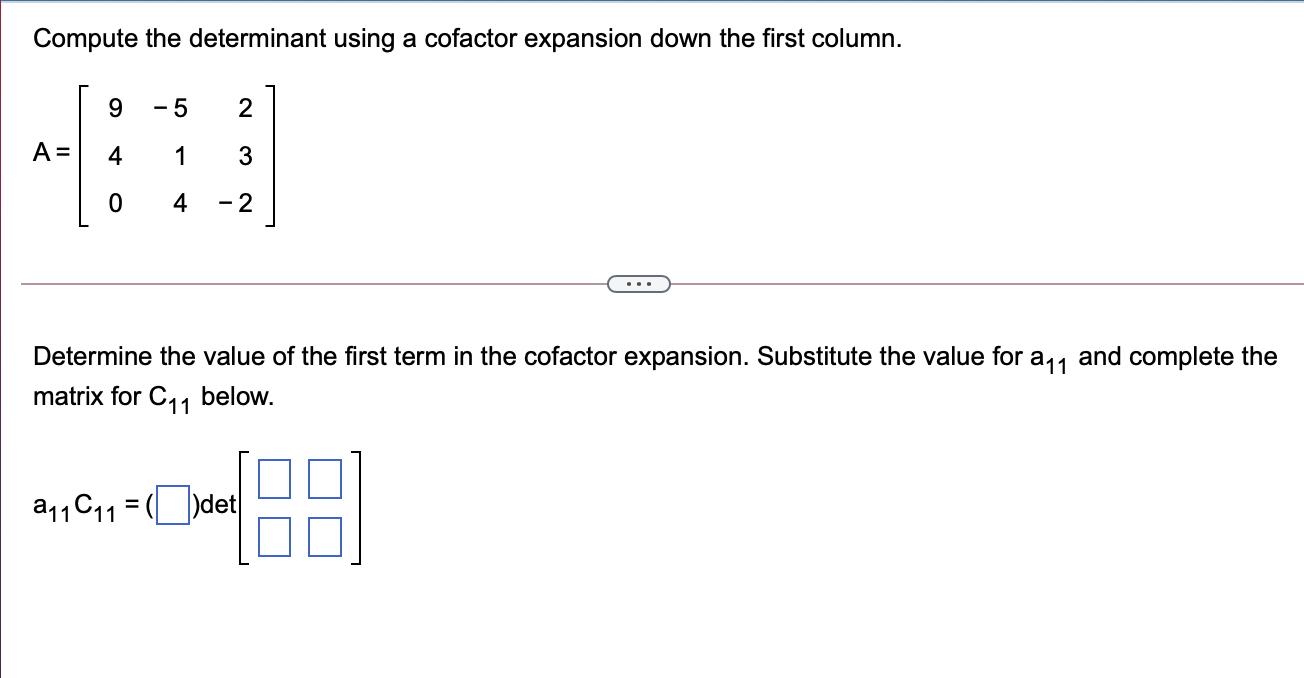Image resolution: width=1304 pixels, height=678 pixels.
Task: Collapse the question divider using the dotted pill
Action: (639, 284)
